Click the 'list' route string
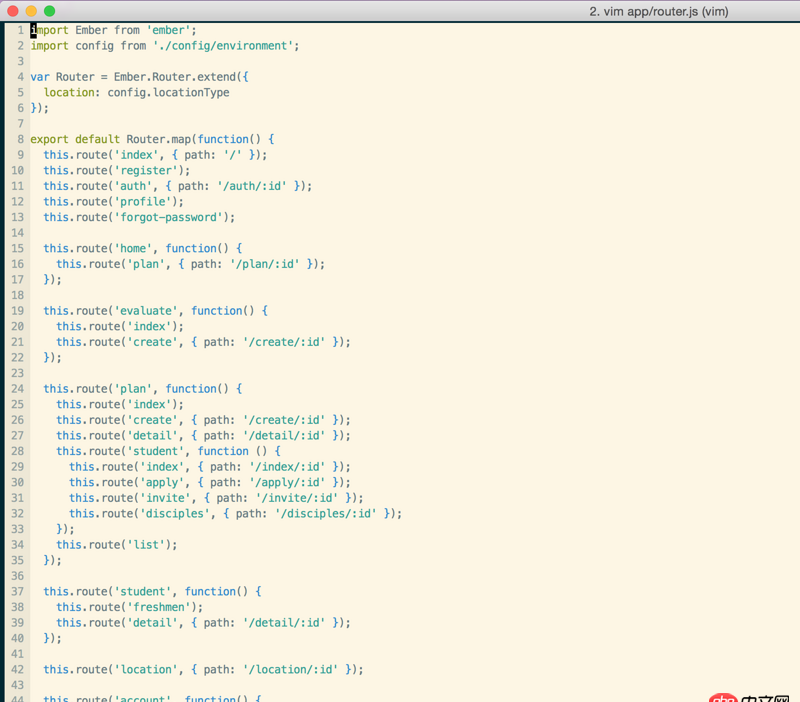Image resolution: width=800 pixels, height=702 pixels. pos(146,545)
